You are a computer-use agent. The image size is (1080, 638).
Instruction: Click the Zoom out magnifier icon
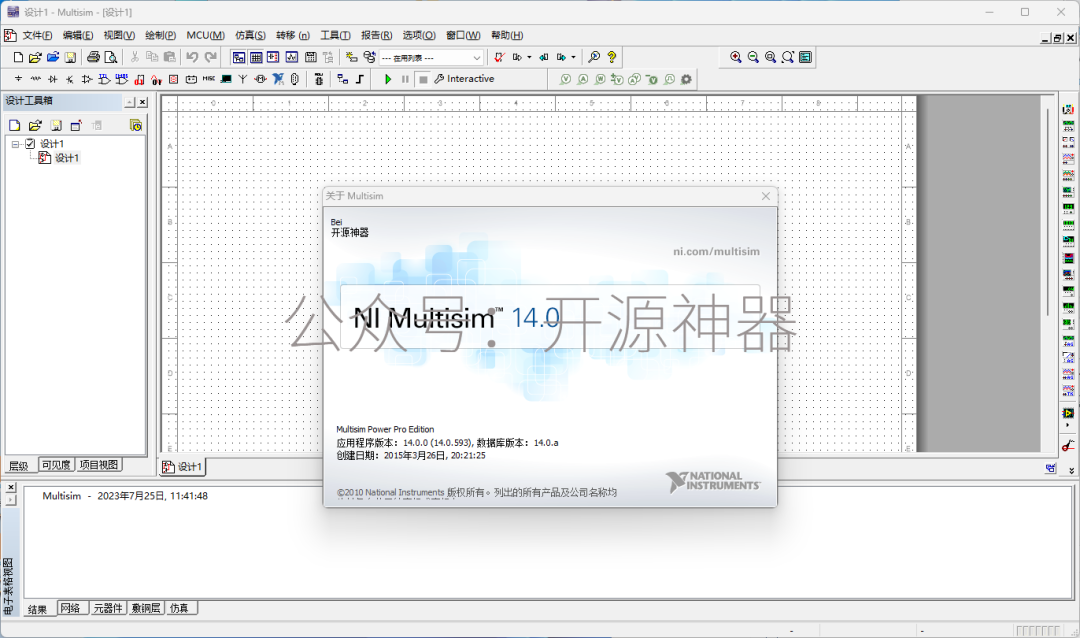[x=753, y=57]
